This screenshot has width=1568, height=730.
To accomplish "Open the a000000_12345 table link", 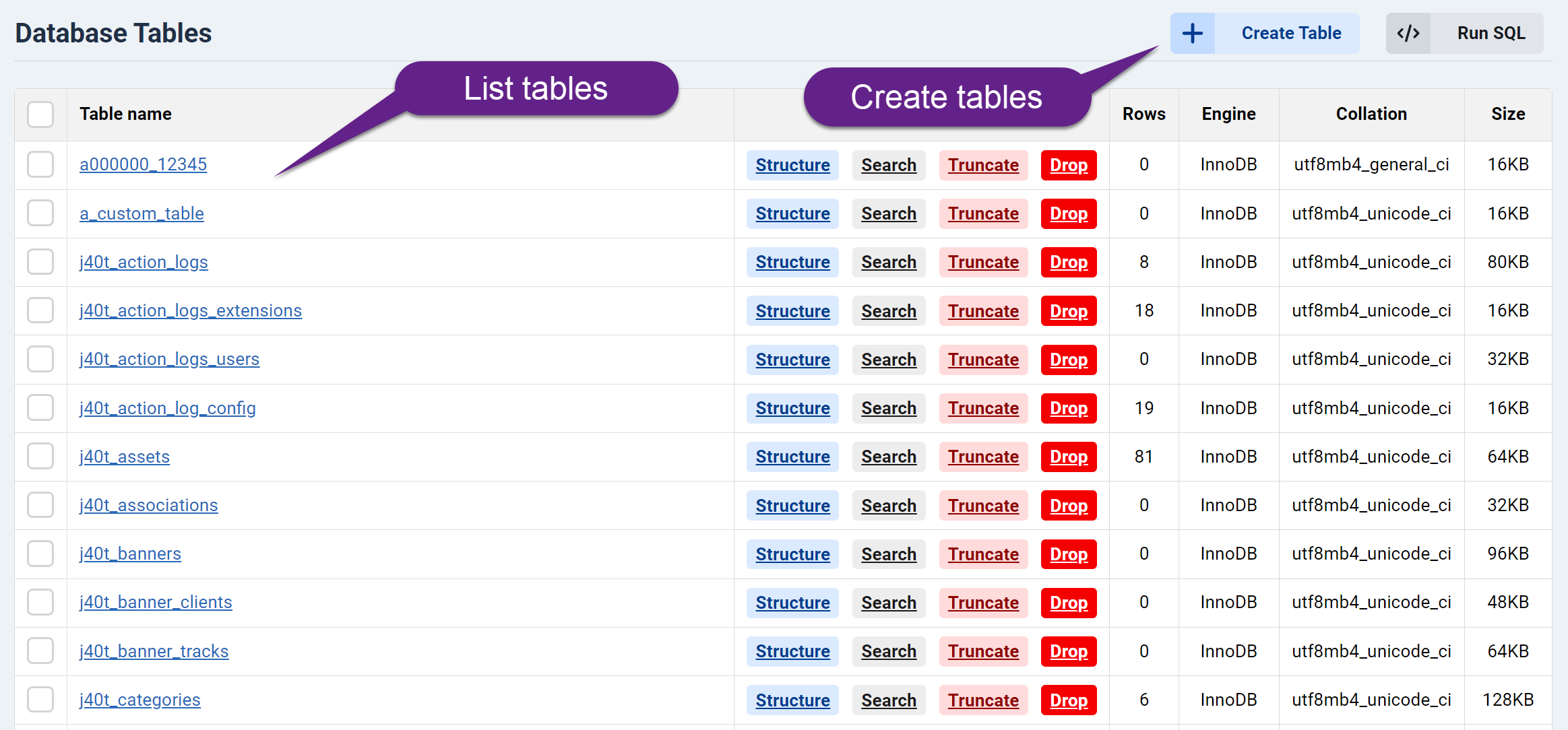I will [x=143, y=164].
